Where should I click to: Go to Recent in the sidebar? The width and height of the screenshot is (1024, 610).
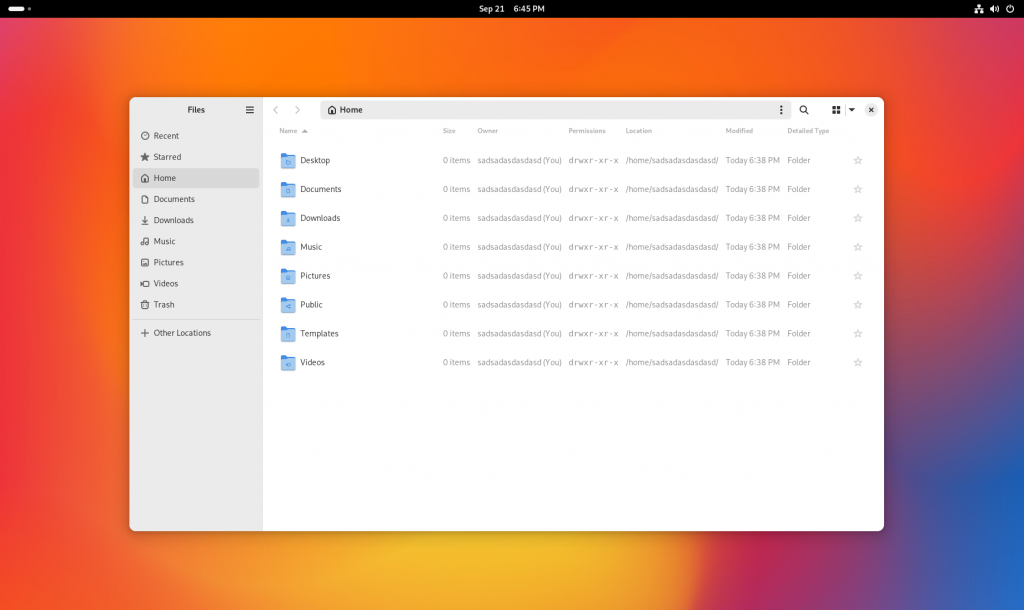point(166,136)
